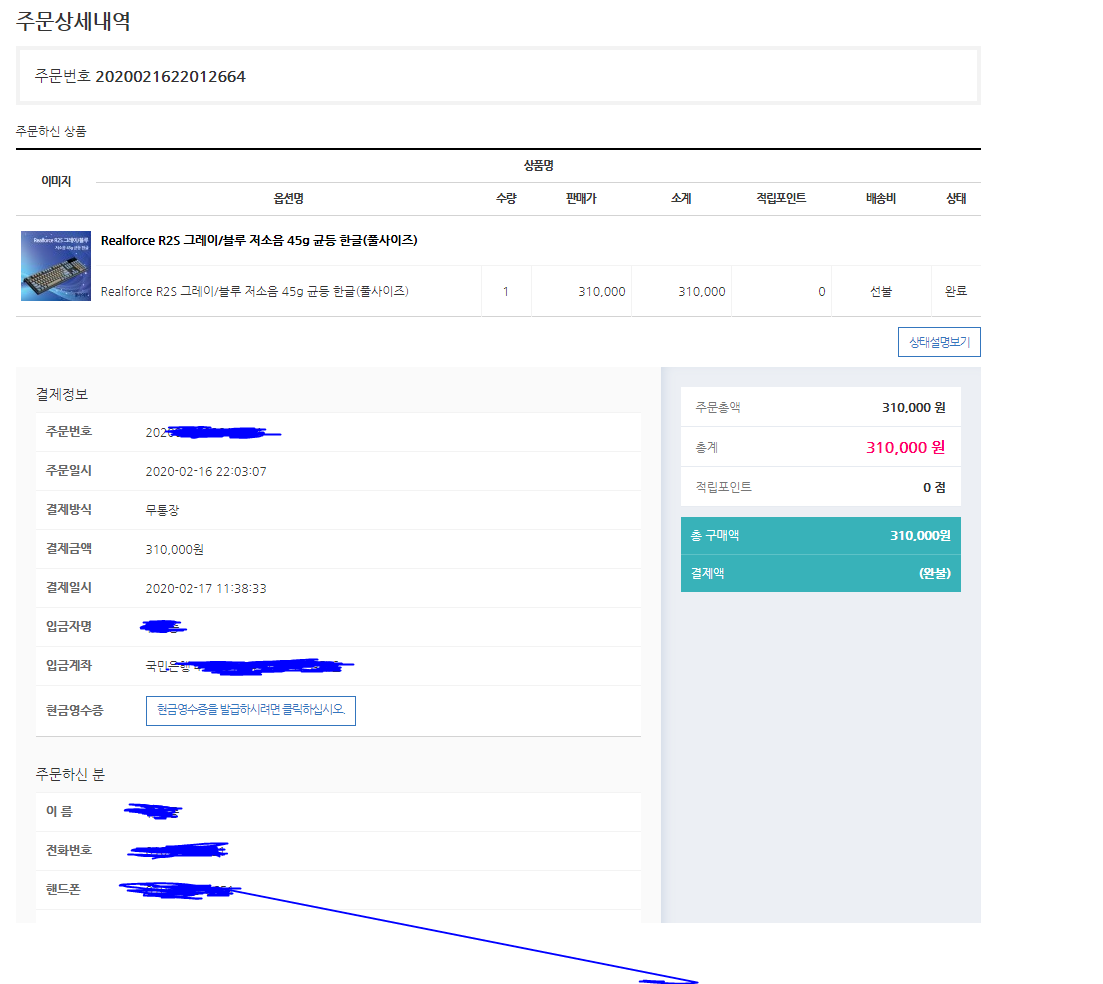
Task: Click the 옵션명 column header
Action: click(x=288, y=199)
